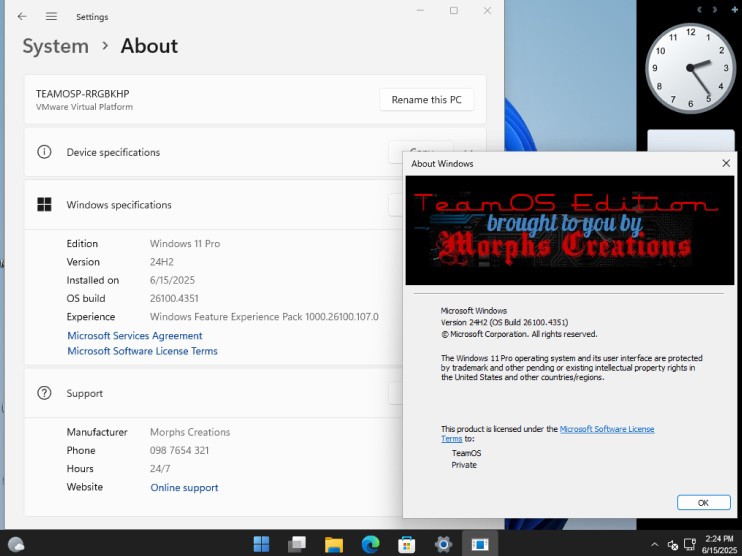Click System in the breadcrumb
This screenshot has height=556, width=742.
click(x=56, y=46)
